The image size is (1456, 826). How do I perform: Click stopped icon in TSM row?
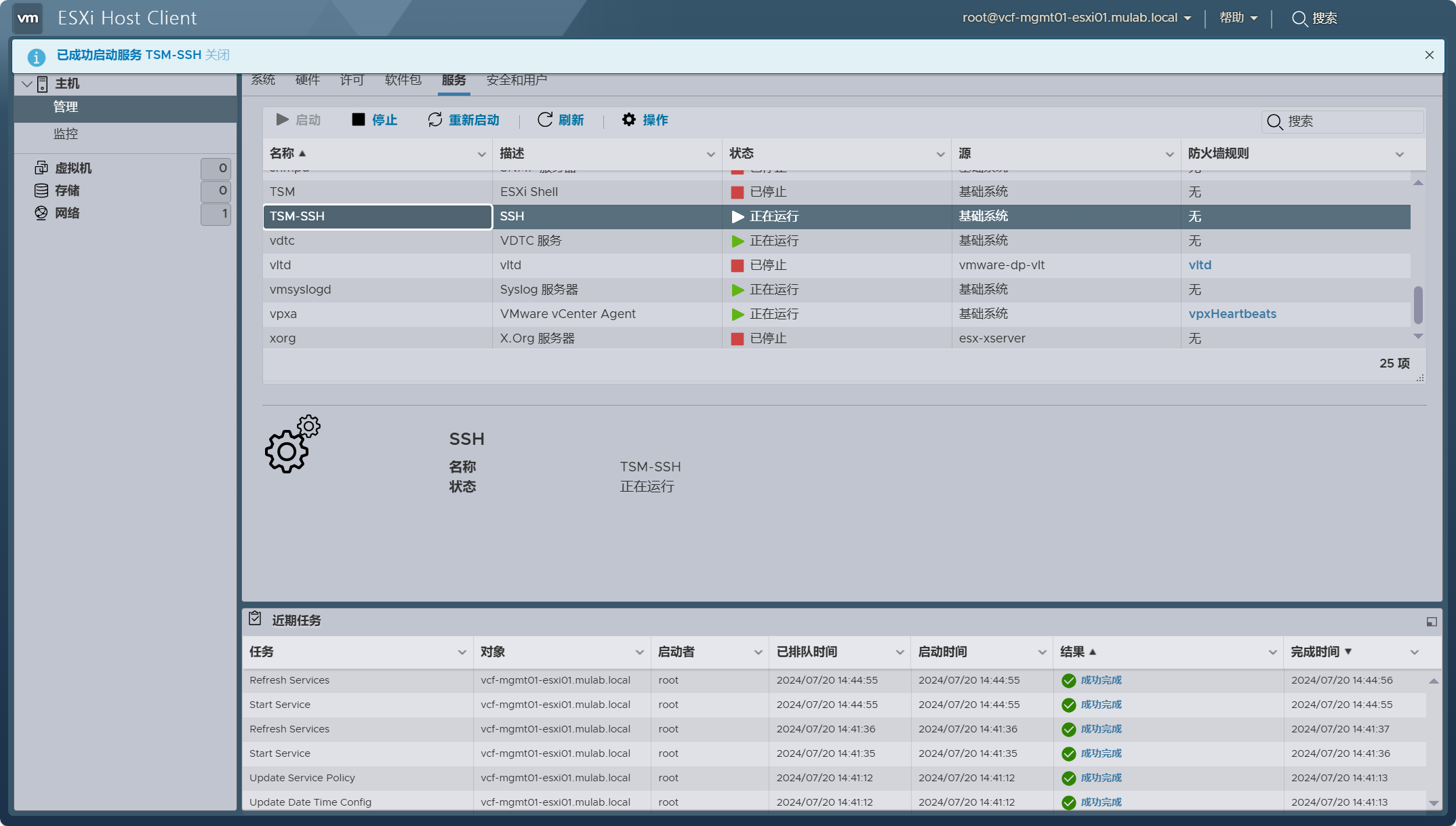737,193
